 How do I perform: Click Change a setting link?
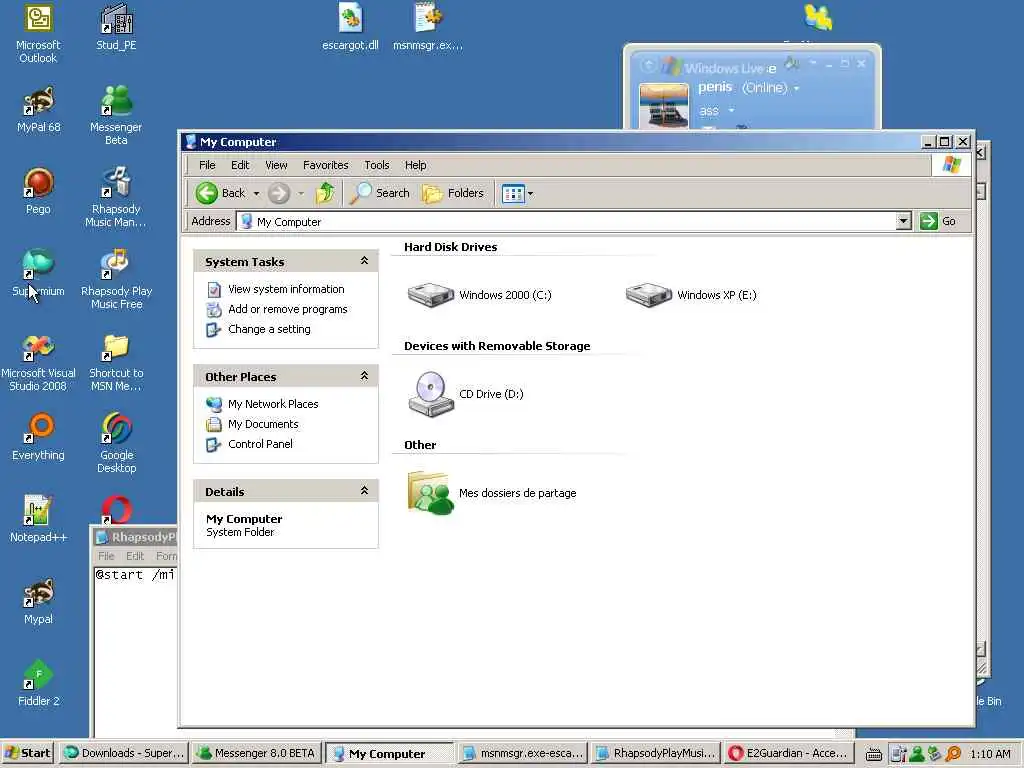coord(269,329)
